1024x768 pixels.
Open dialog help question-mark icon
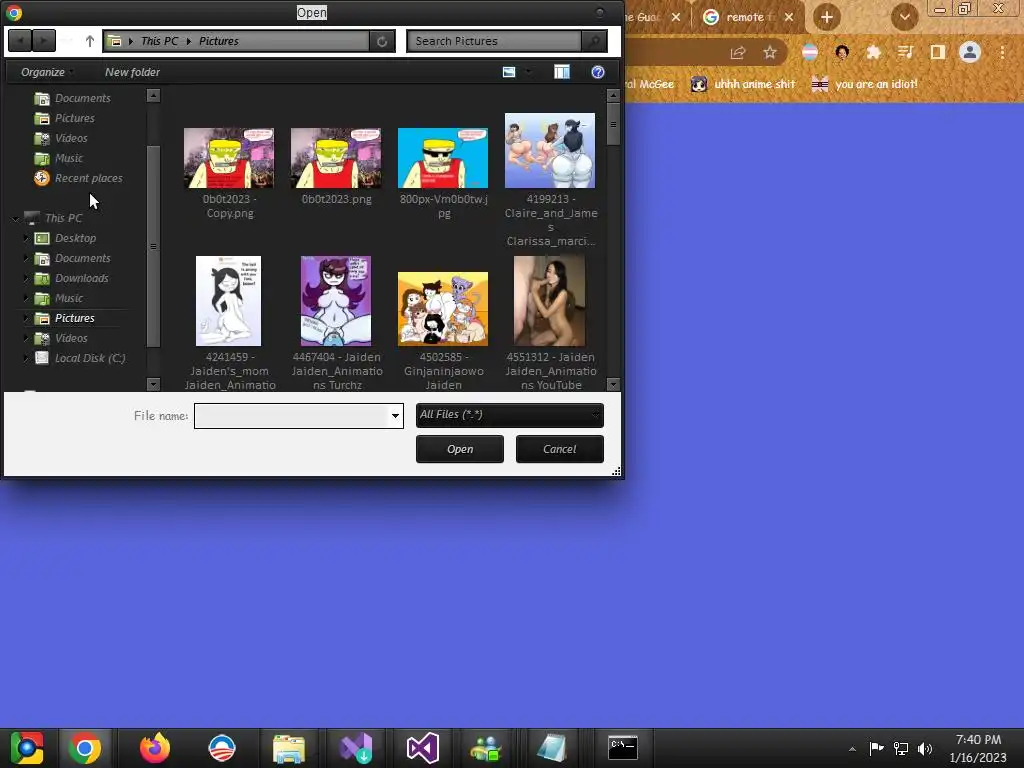point(598,72)
